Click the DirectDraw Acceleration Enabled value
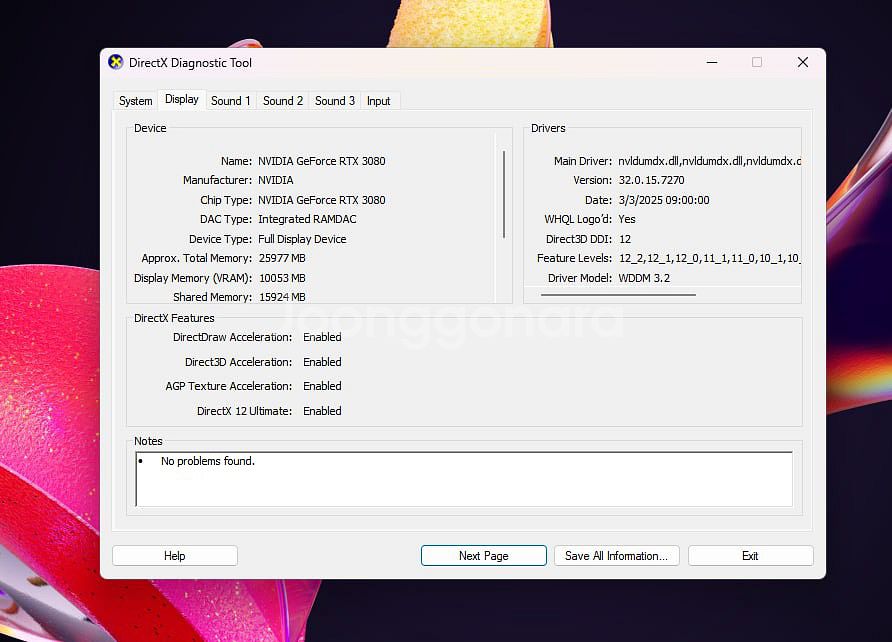892x642 pixels. pos(322,337)
